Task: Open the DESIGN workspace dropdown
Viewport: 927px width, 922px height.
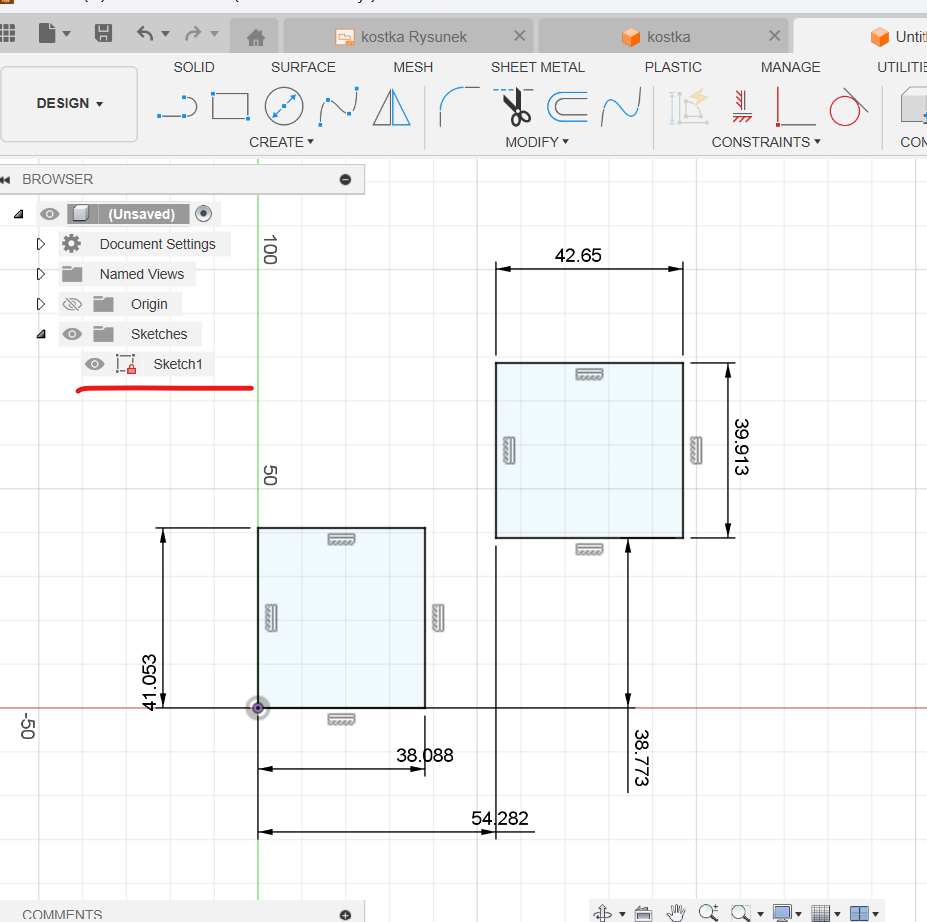Action: (69, 103)
